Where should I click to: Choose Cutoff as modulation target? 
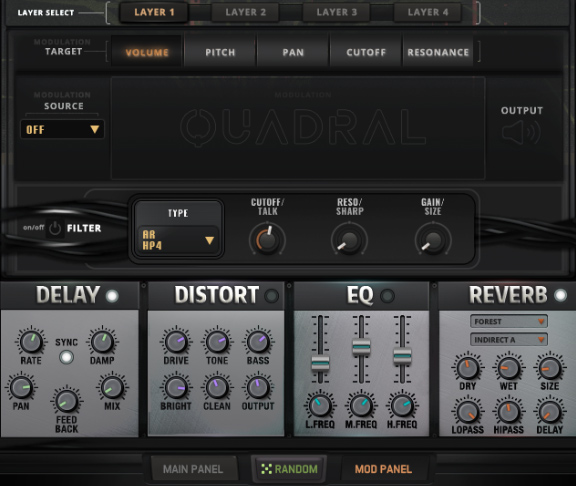click(366, 52)
